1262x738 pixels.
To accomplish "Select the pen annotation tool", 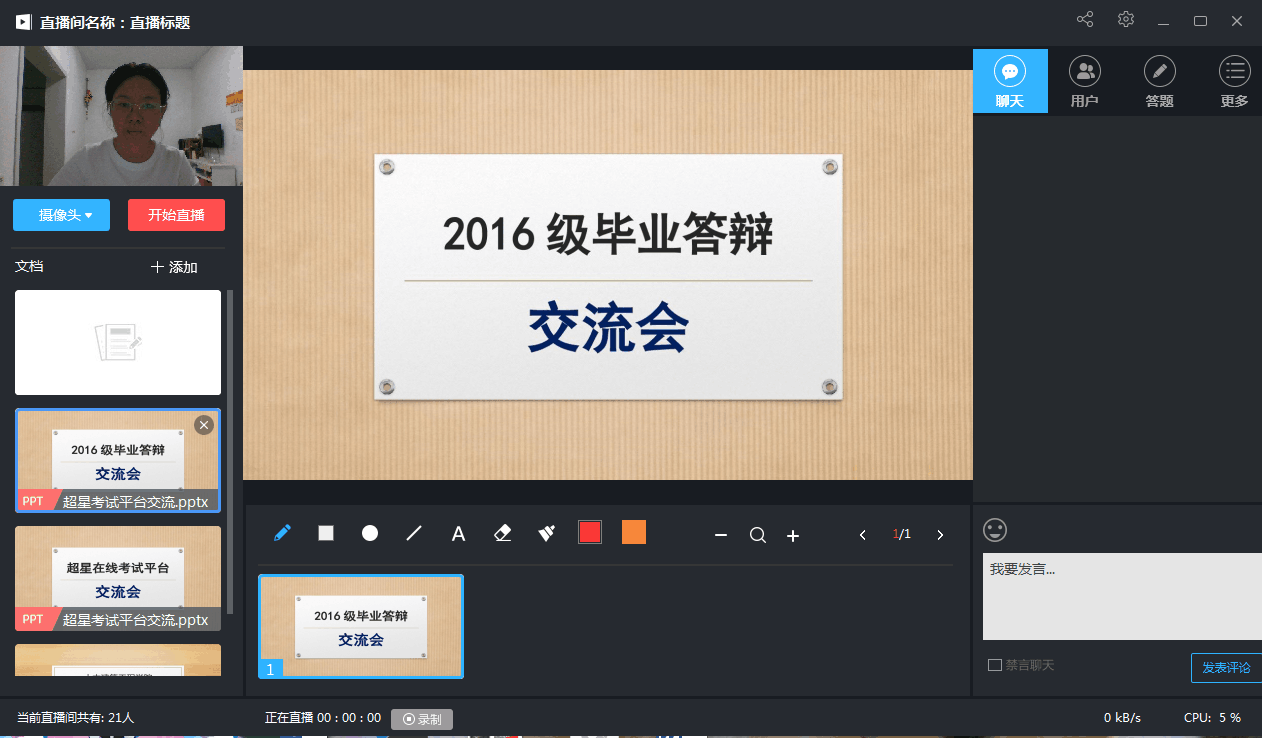I will coord(281,534).
